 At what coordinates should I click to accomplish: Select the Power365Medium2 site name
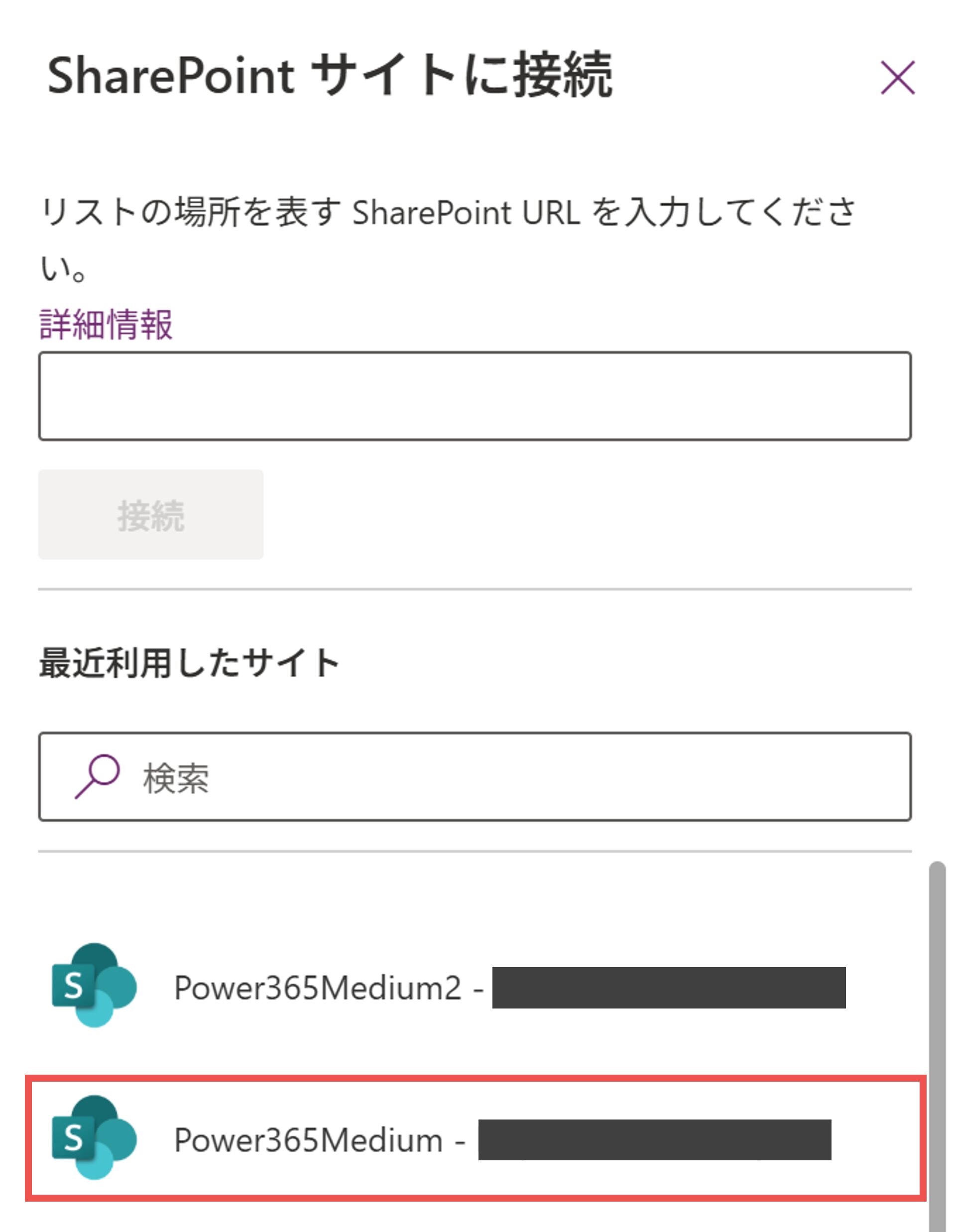tap(317, 988)
